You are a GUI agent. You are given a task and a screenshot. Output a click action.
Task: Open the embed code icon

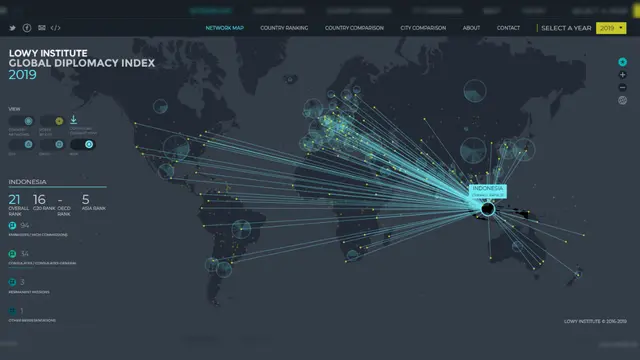pos(56,28)
